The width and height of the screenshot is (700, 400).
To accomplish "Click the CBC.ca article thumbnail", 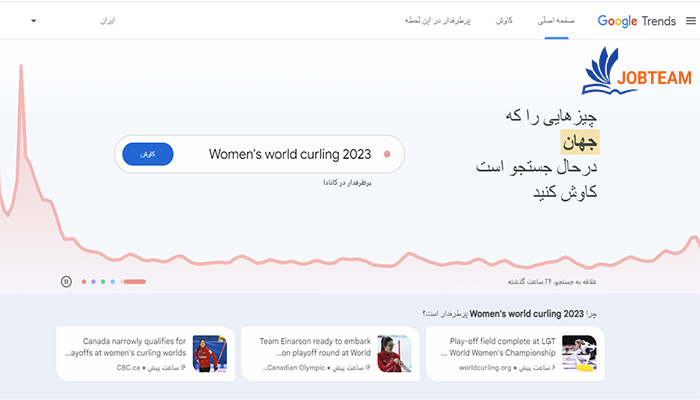I will (210, 354).
